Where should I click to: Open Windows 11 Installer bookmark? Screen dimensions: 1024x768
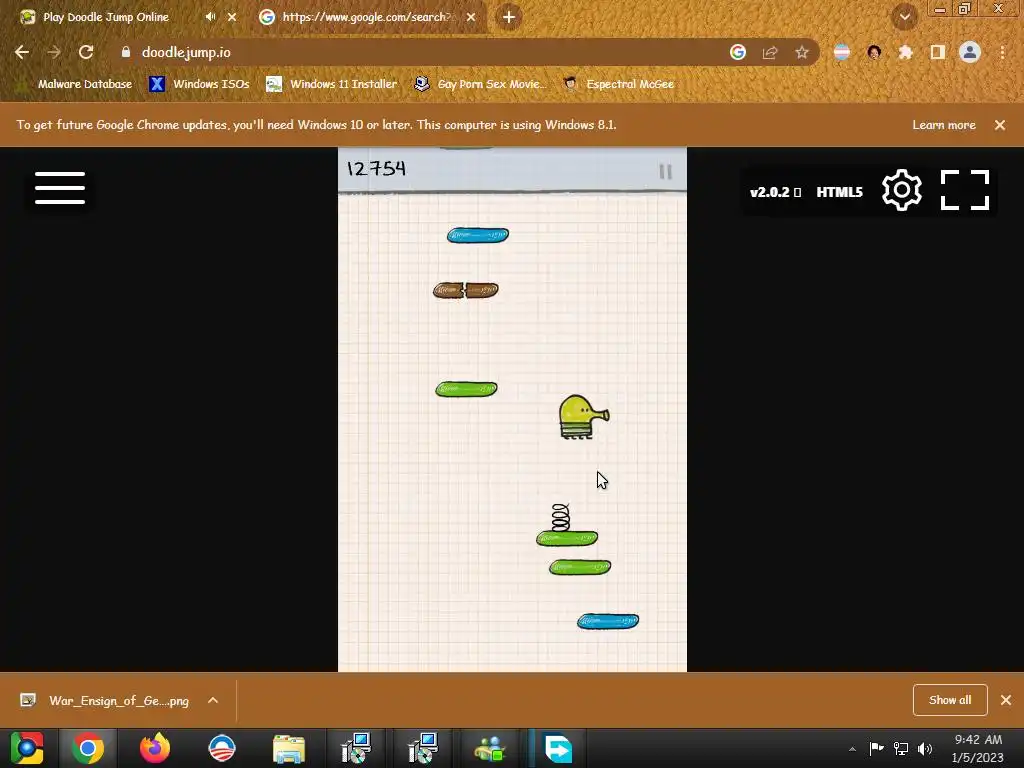point(332,84)
